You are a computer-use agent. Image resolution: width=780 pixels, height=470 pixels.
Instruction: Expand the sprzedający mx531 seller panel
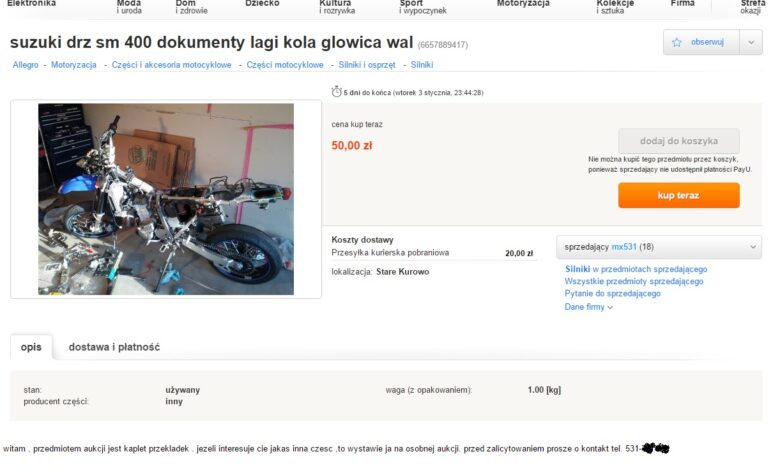(659, 247)
